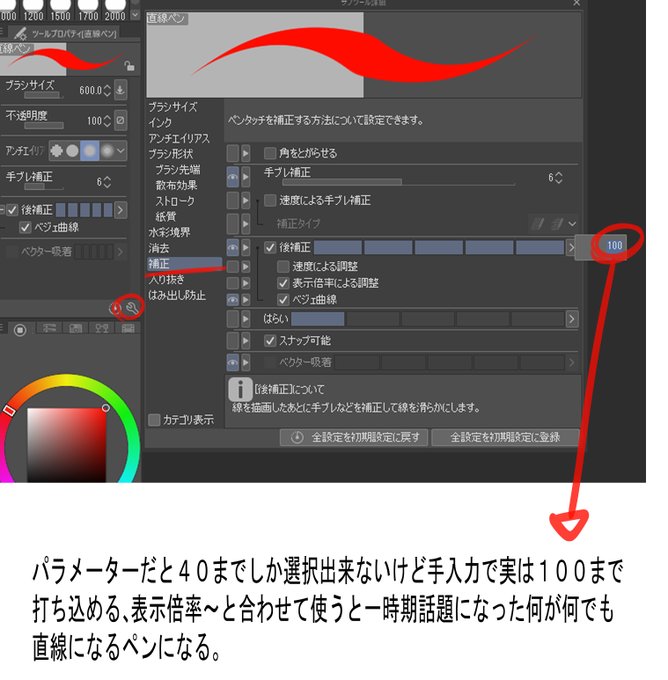Screen dimensions: 668x680
Task: Uncheck the スナップ可能 checkbox
Action: [270, 340]
